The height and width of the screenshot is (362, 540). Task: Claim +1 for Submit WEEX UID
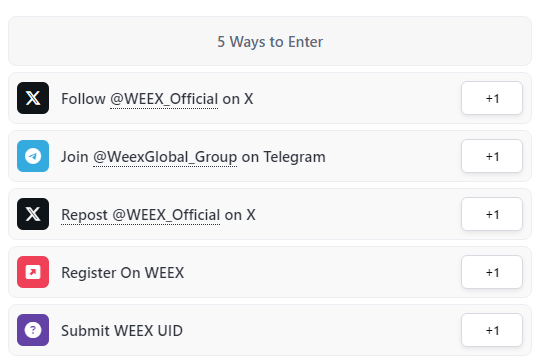pos(492,330)
